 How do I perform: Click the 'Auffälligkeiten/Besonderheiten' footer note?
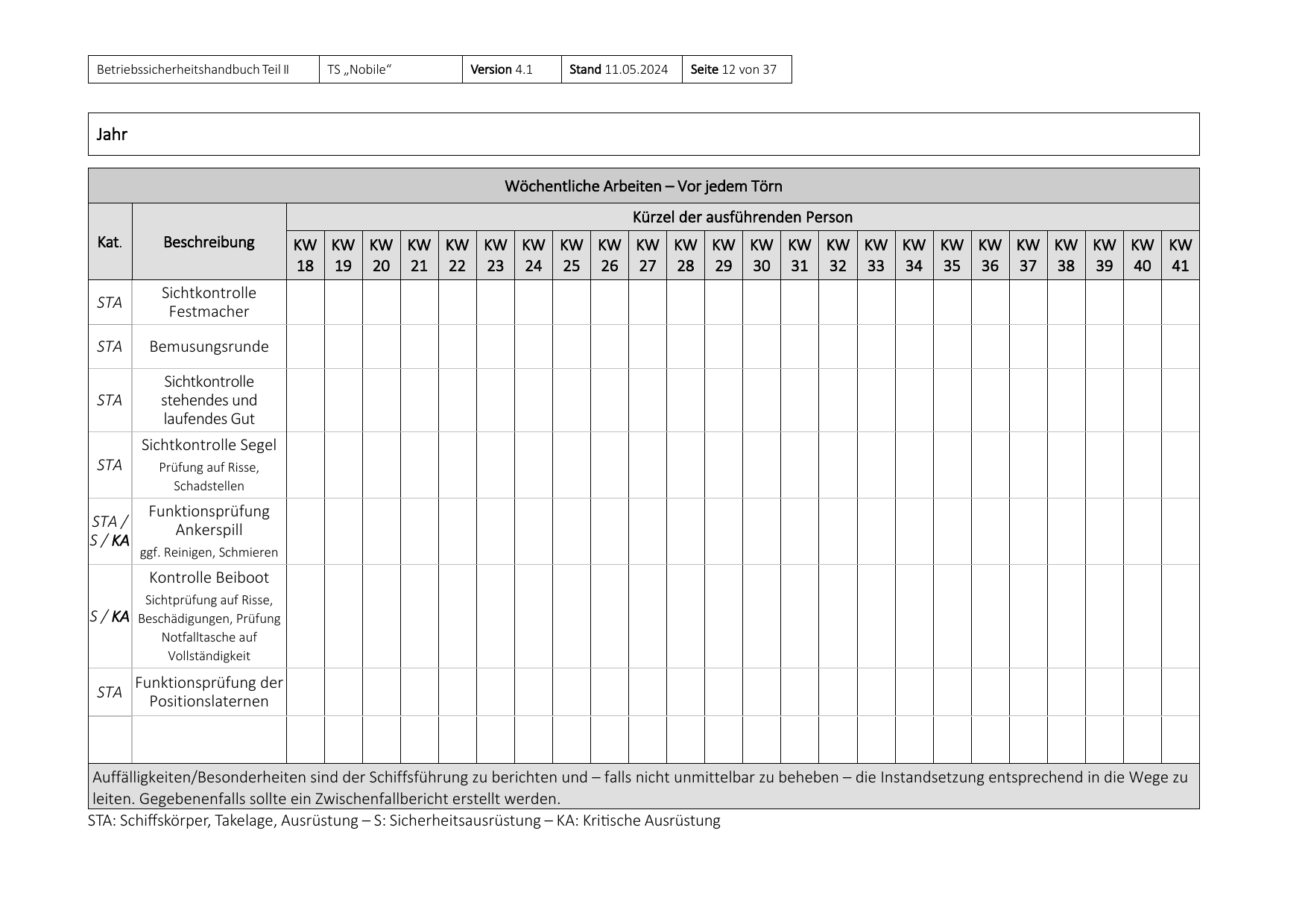[643, 788]
